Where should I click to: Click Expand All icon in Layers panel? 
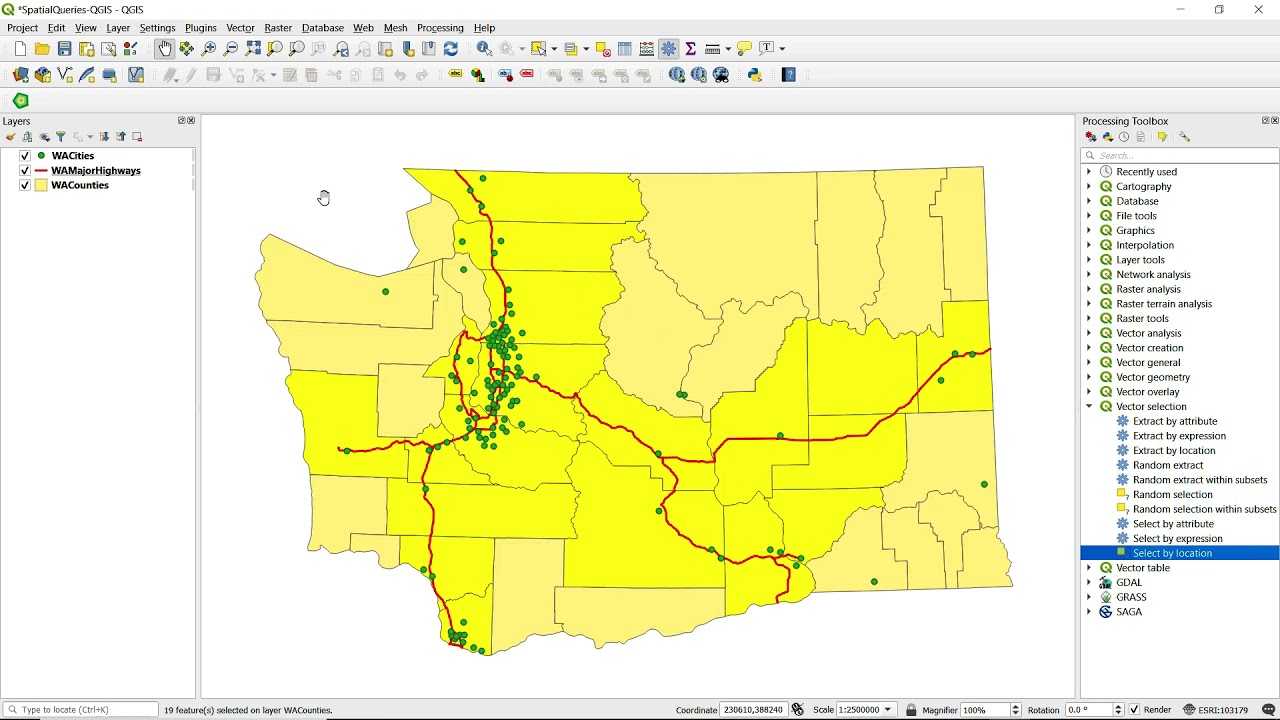coord(104,137)
